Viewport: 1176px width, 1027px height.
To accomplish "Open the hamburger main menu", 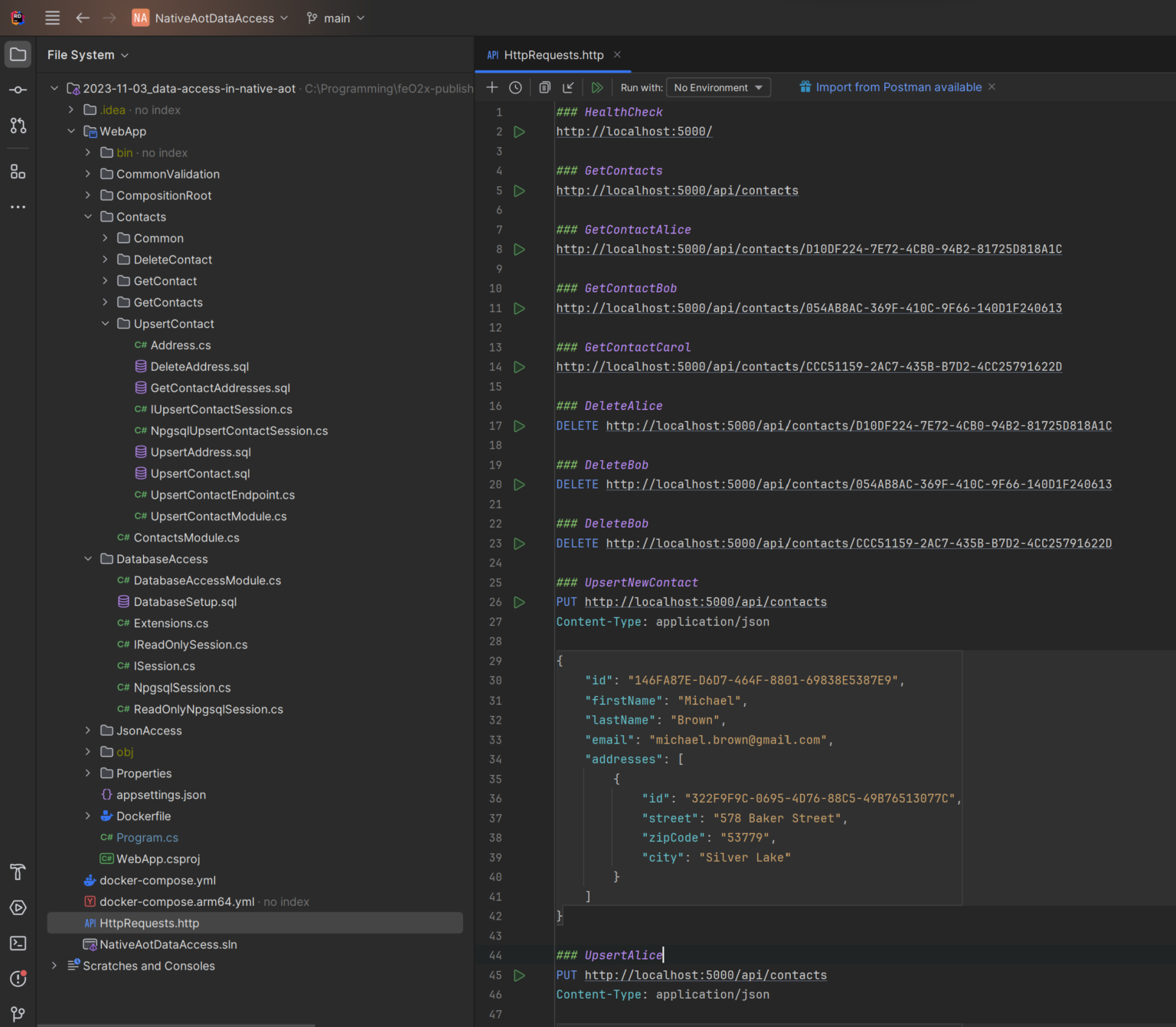I will (51, 18).
